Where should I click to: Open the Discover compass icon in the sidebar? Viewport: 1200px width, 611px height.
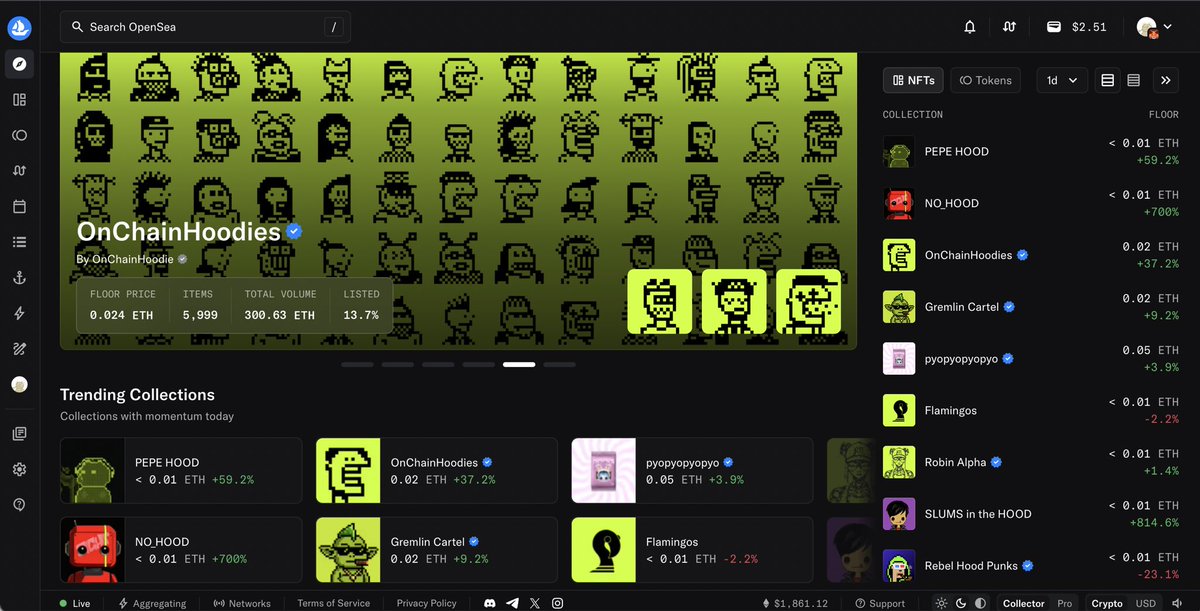(x=19, y=64)
